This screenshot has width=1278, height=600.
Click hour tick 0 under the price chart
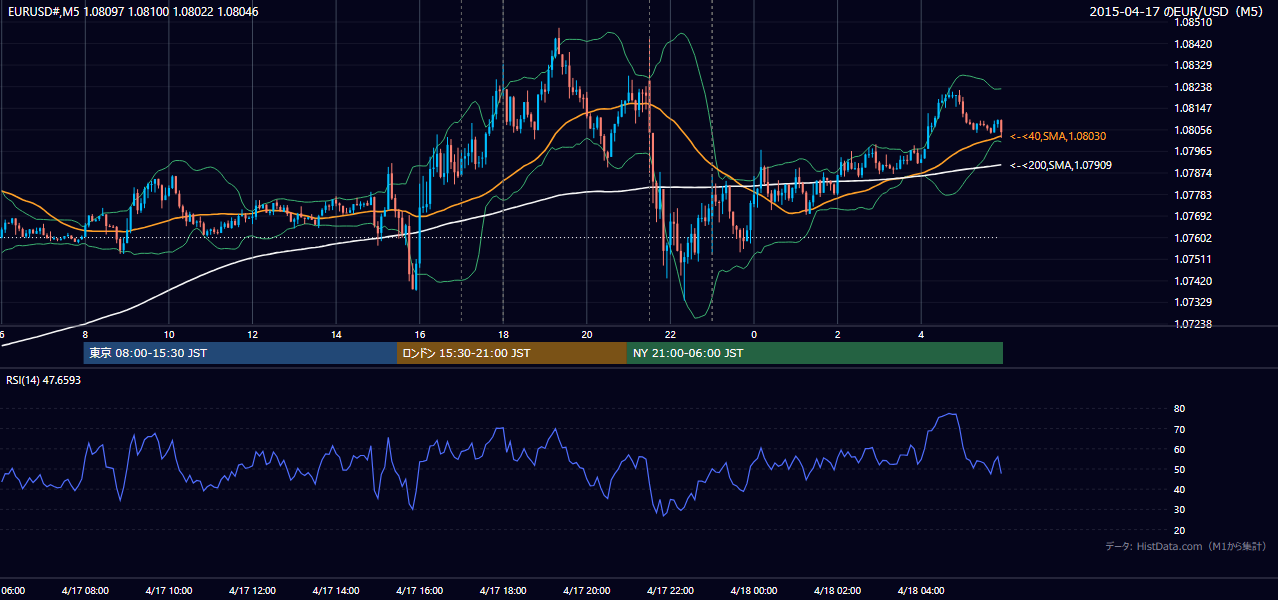pyautogui.click(x=754, y=334)
